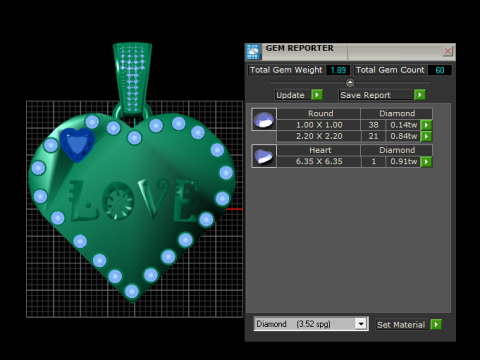Click the Diamond label in Round header
The height and width of the screenshot is (360, 480).
(397, 114)
